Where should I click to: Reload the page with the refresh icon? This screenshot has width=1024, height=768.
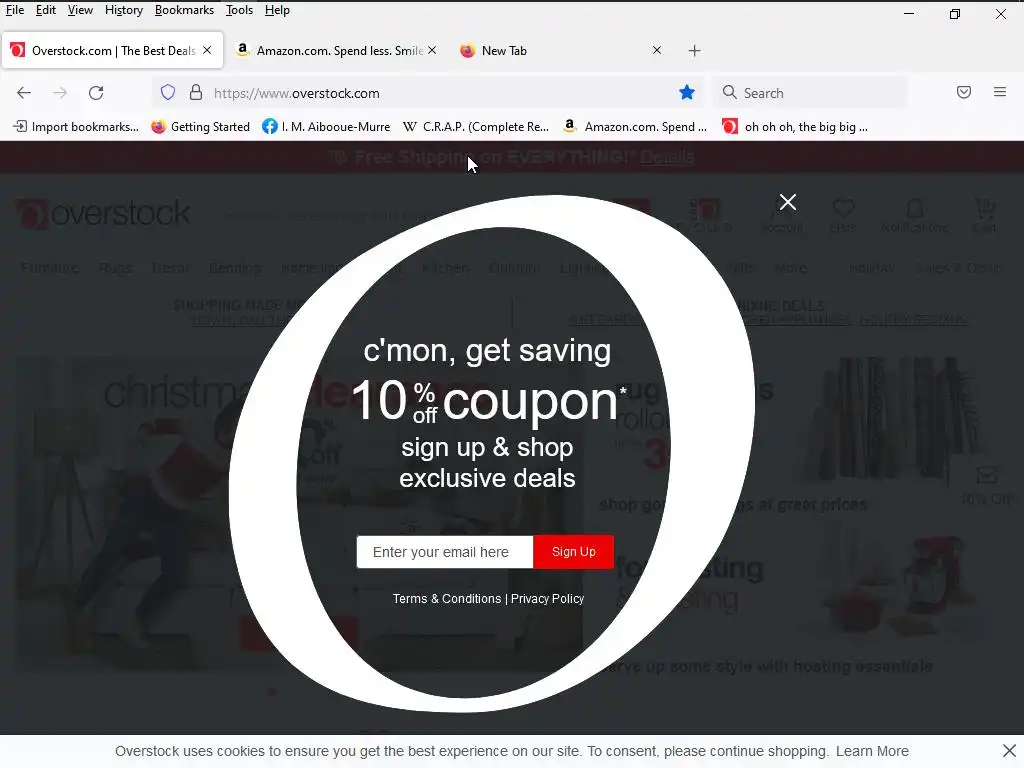point(96,93)
